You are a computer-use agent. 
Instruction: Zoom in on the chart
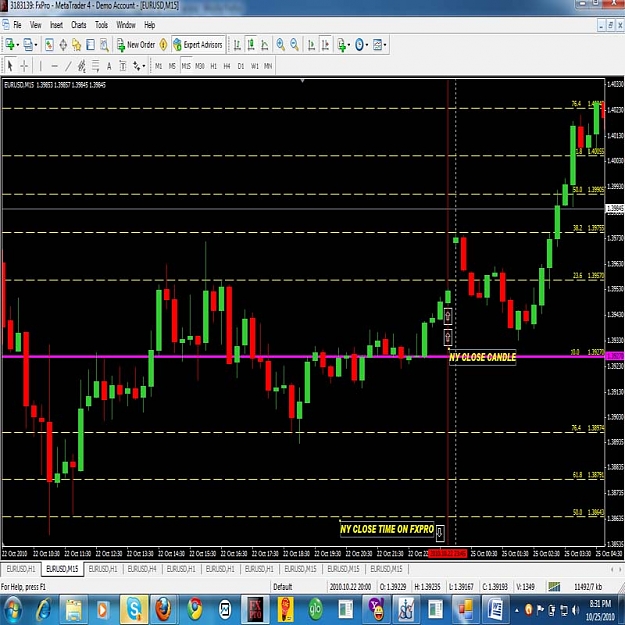pos(281,45)
